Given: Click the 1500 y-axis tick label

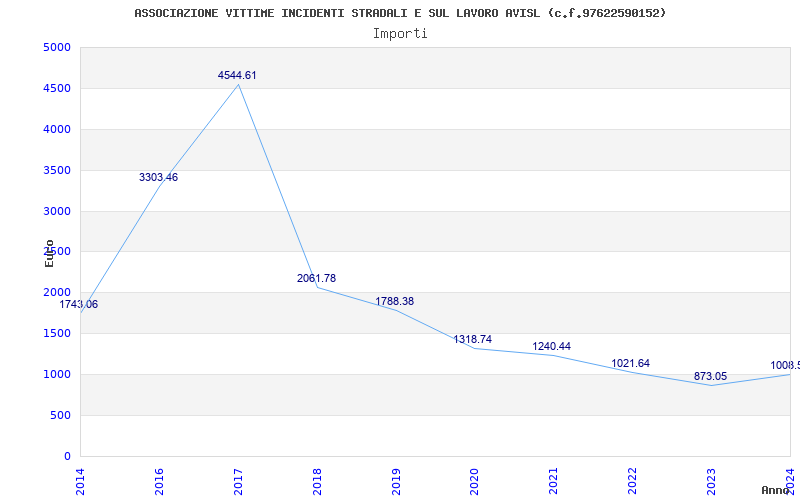Looking at the screenshot, I should 57,334.
